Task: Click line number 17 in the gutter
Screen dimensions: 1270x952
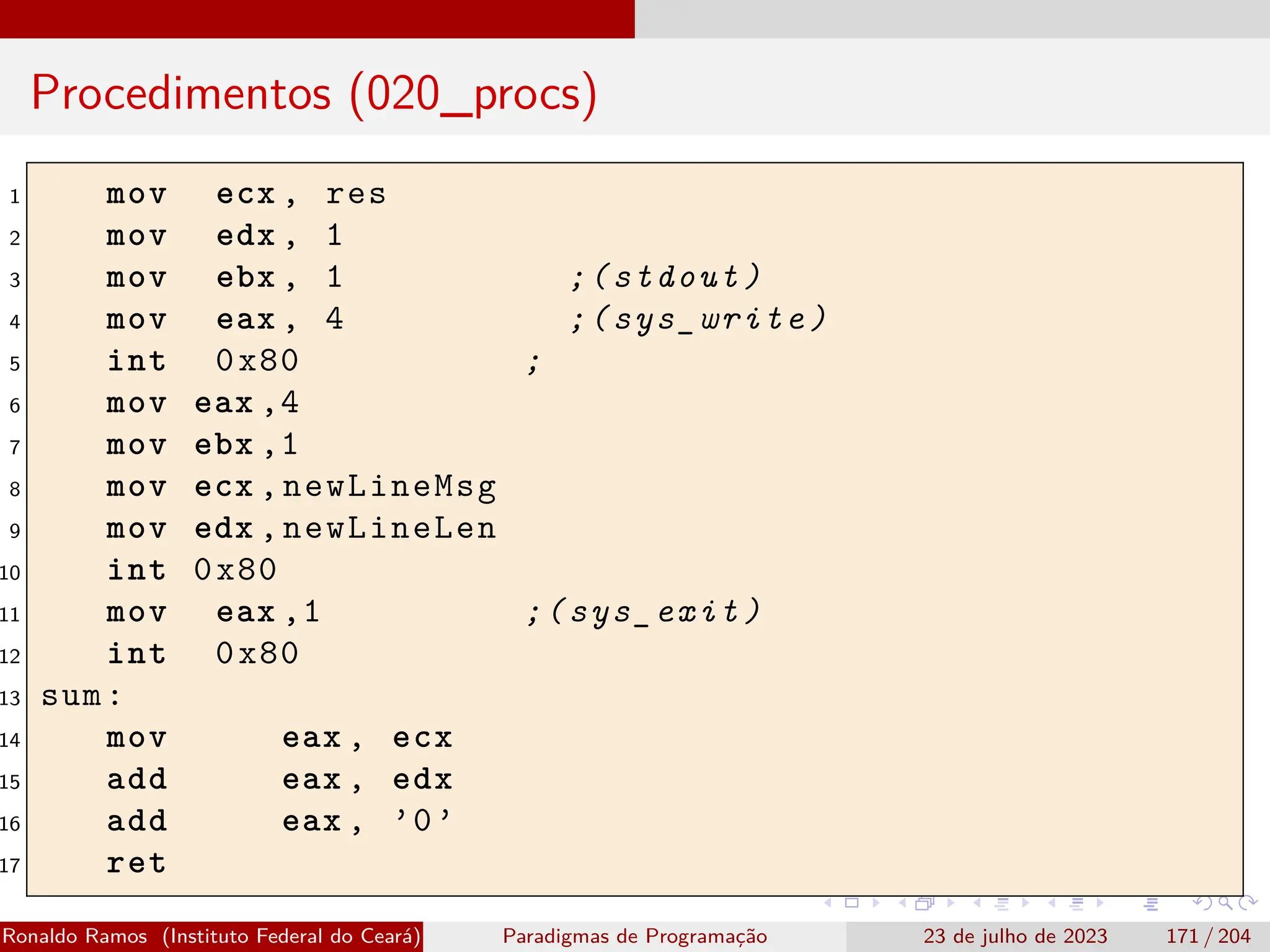Action: coord(10,865)
